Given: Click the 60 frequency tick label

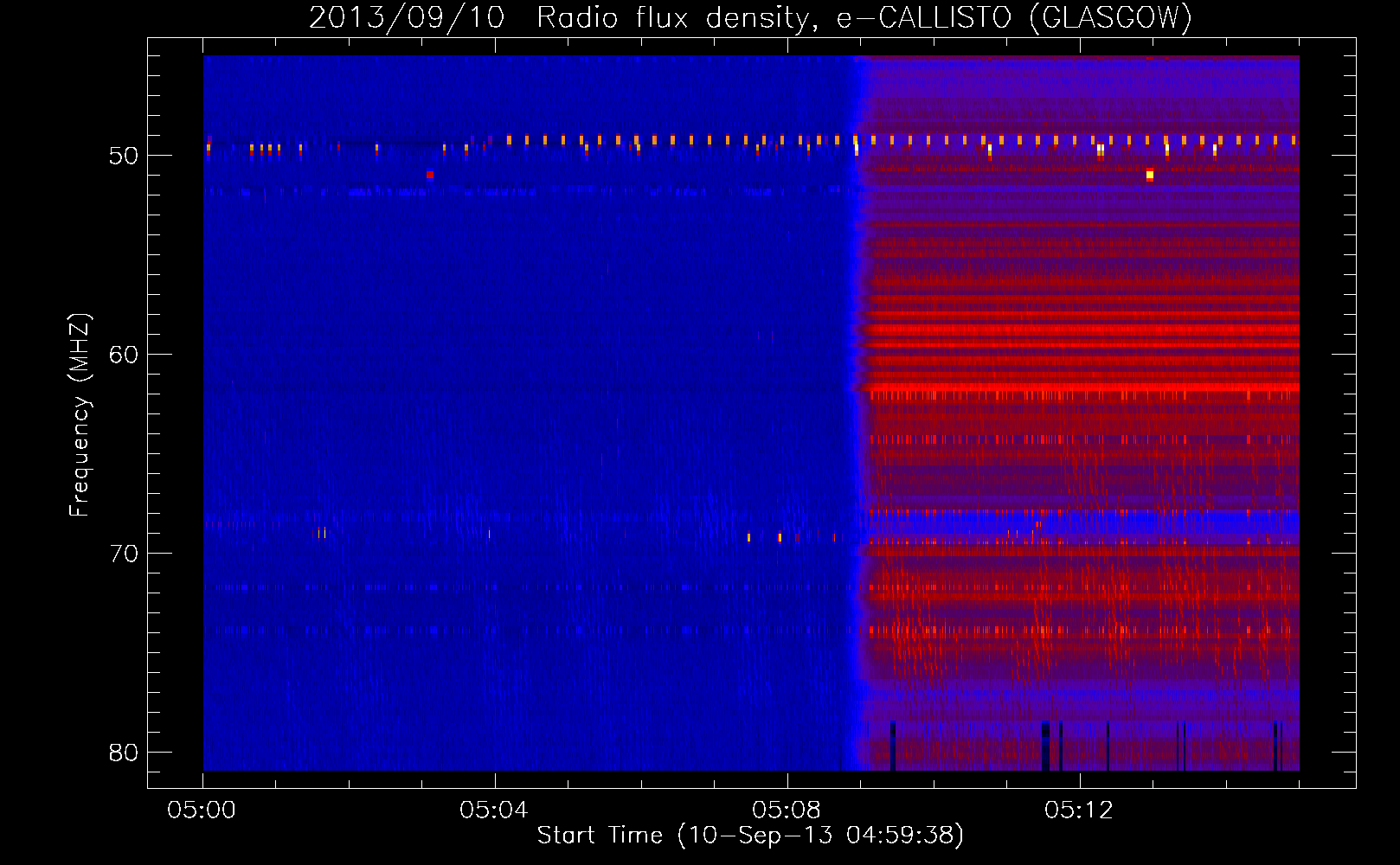Looking at the screenshot, I should click(x=124, y=355).
